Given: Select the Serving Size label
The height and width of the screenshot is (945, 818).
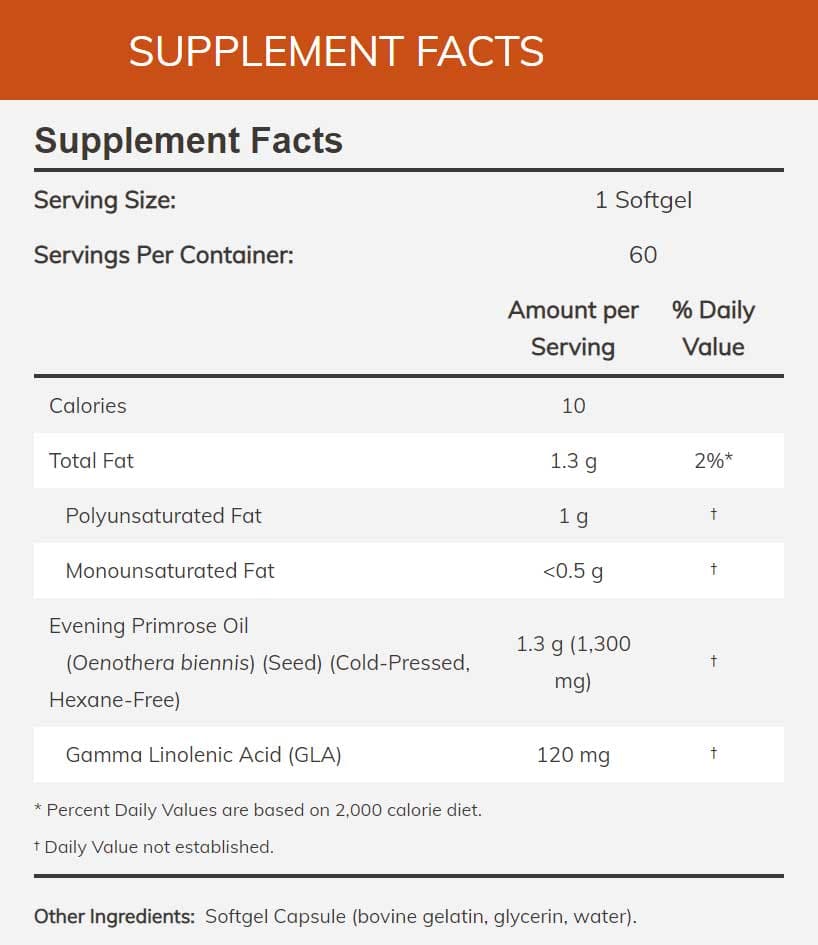Looking at the screenshot, I should coord(105,200).
